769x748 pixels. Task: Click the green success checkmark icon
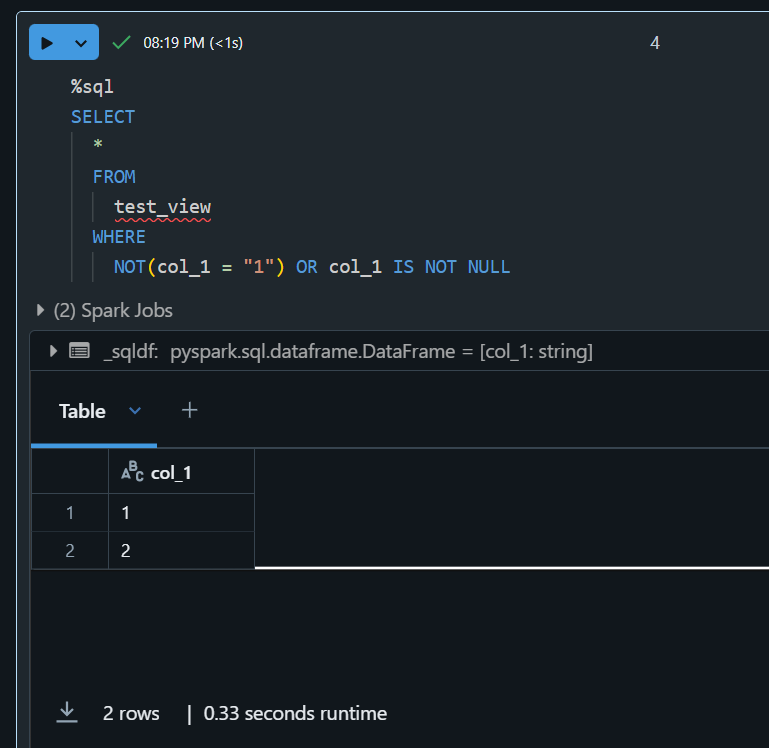coord(121,43)
